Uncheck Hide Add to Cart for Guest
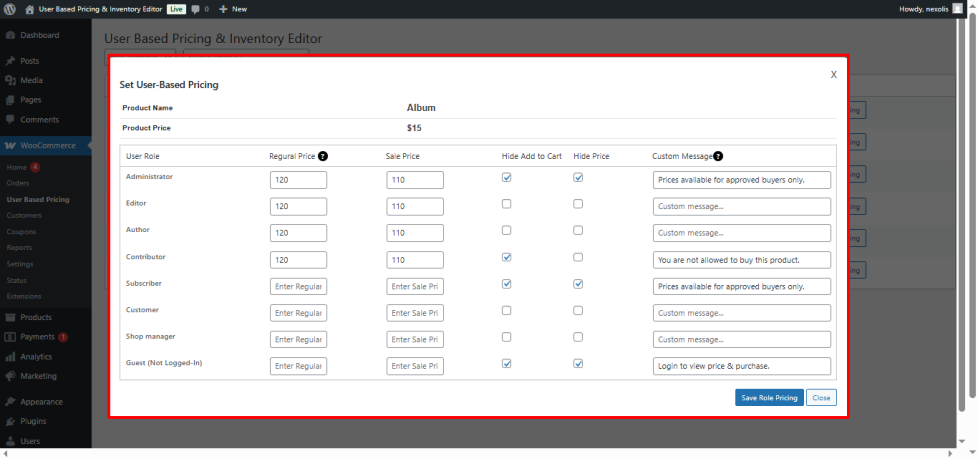The width and height of the screenshot is (978, 459). tap(506, 364)
